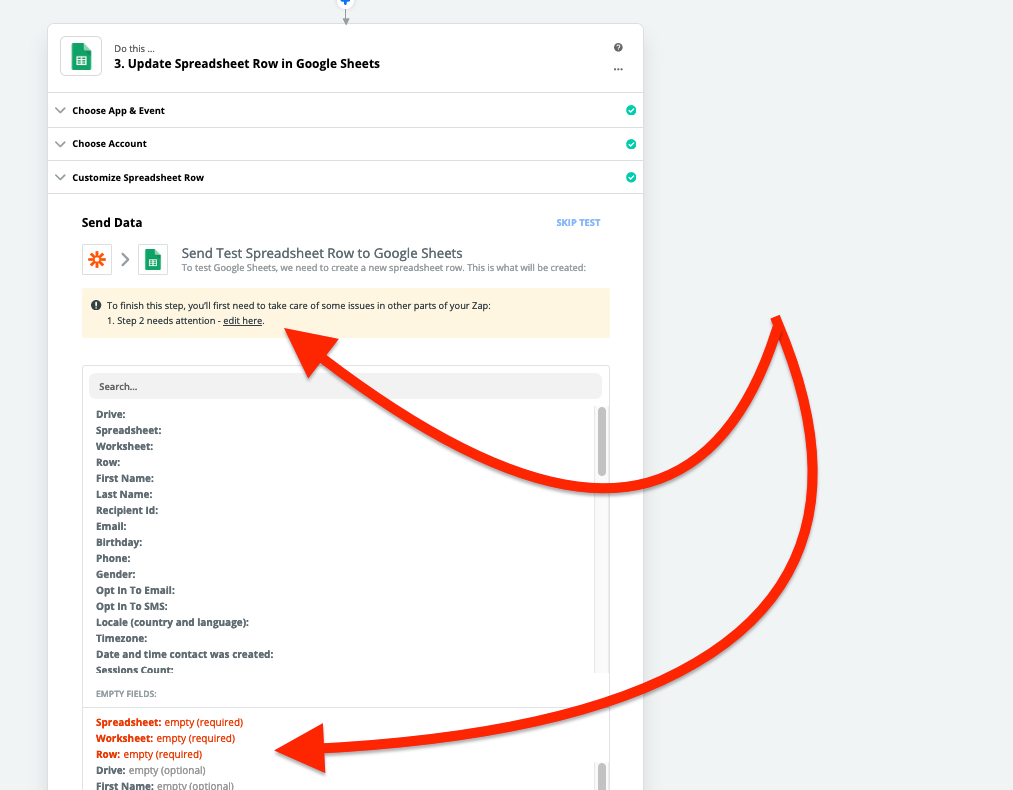The width and height of the screenshot is (1013, 790).
Task: Click the SKIP TEST link
Action: point(578,222)
